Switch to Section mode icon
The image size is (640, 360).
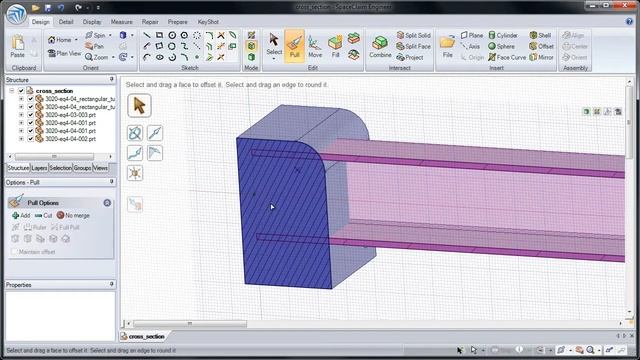point(251,46)
